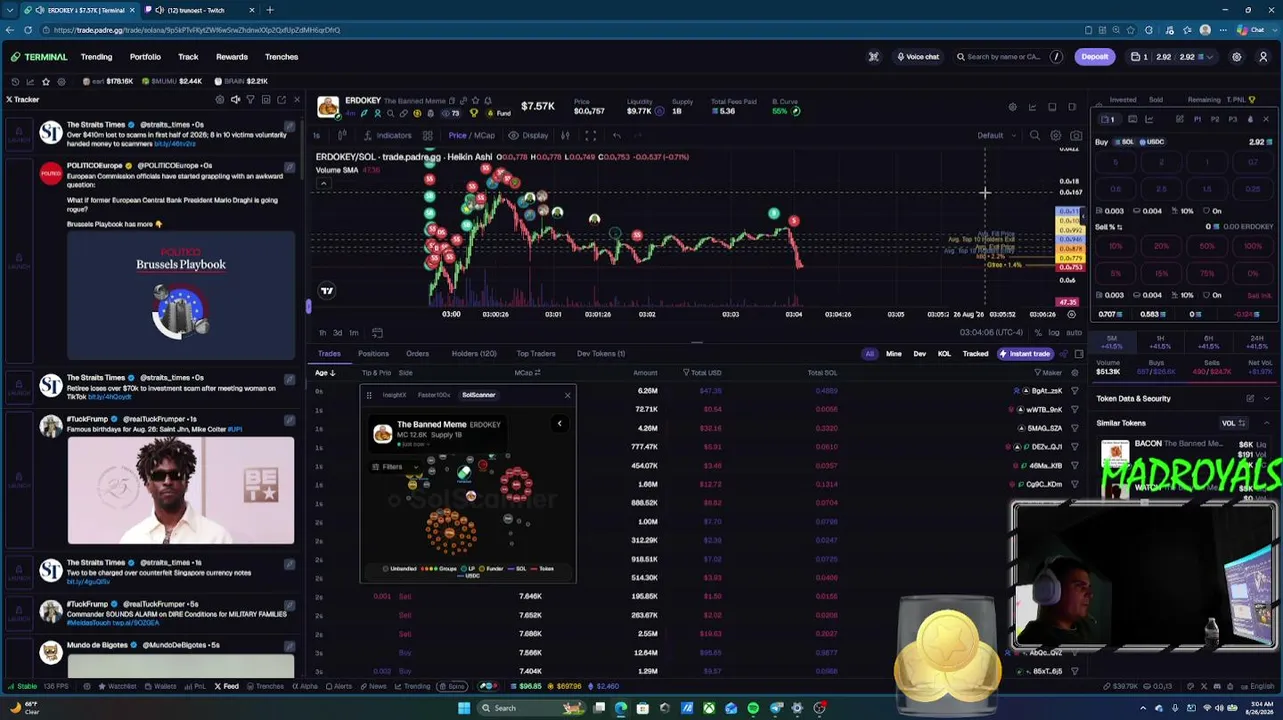Screen dimensions: 1283x720
Task: Open the chart Indicators menu
Action: click(387, 136)
